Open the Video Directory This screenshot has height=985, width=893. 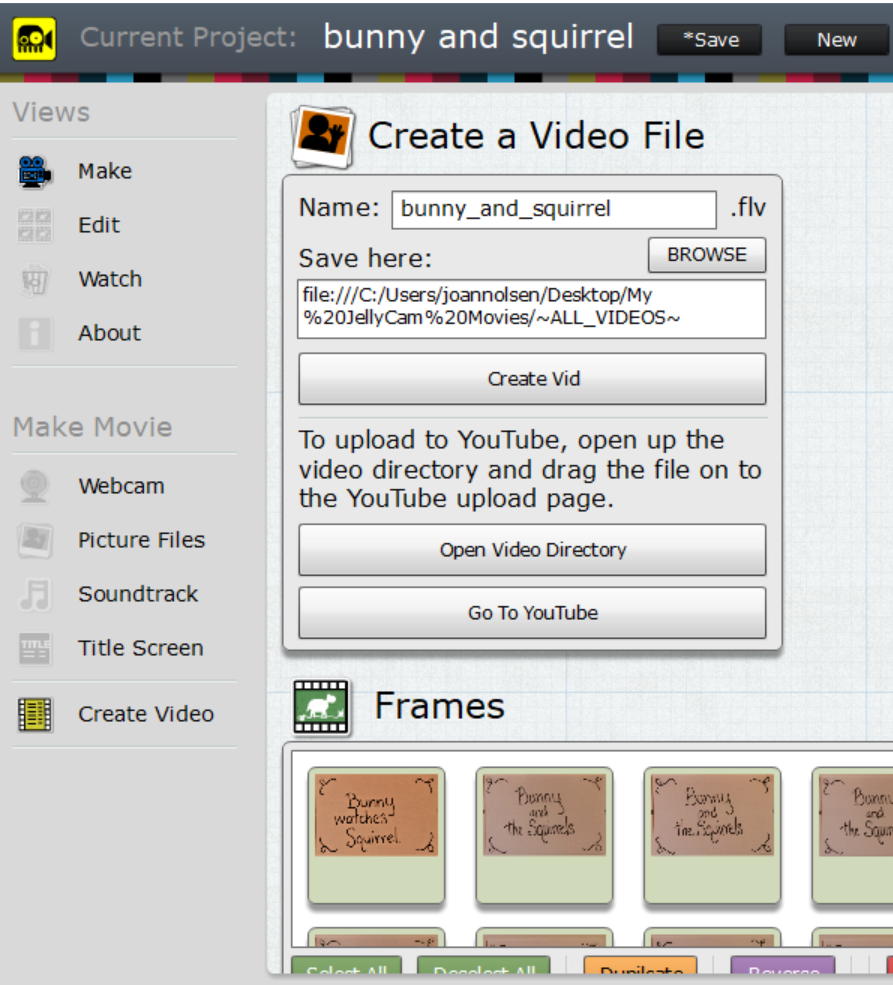531,550
